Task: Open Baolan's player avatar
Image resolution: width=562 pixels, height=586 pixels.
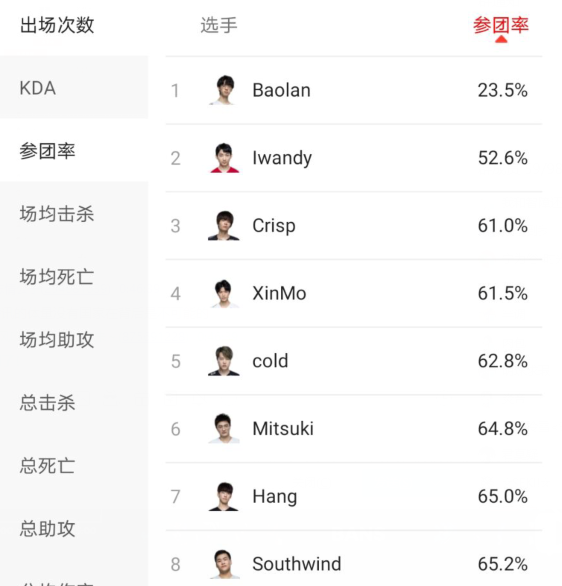Action: [x=224, y=90]
